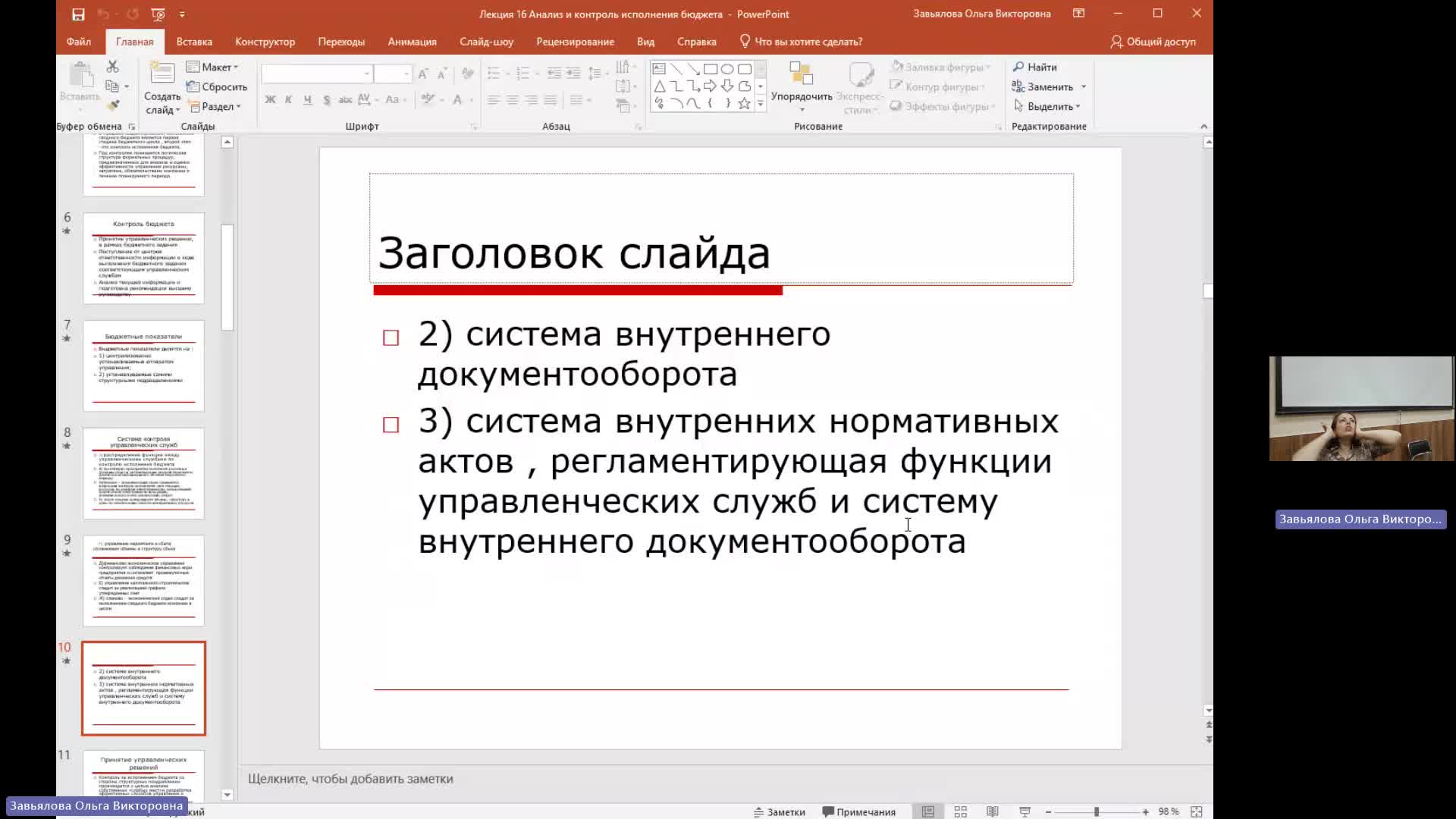This screenshot has width=1456, height=819.
Task: Open Примечания comments from status bar
Action: point(858,811)
